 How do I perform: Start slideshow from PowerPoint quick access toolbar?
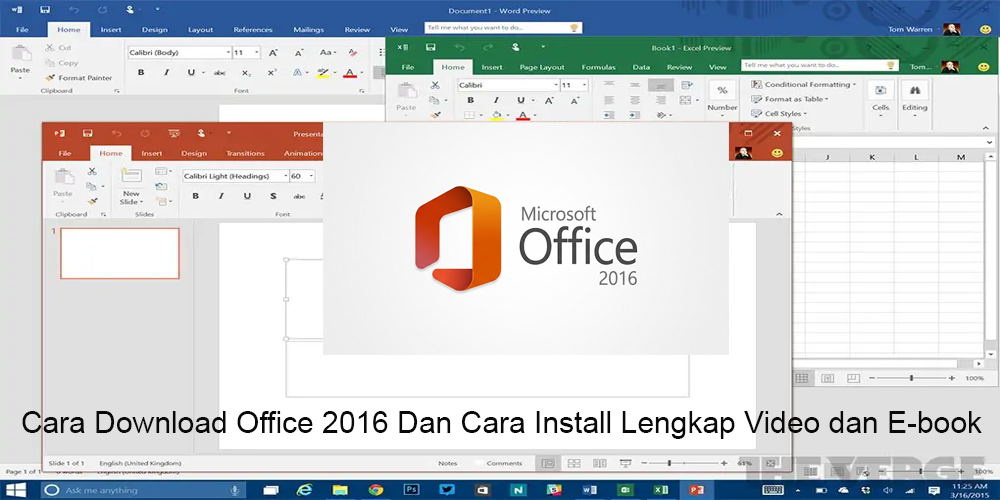(x=174, y=133)
